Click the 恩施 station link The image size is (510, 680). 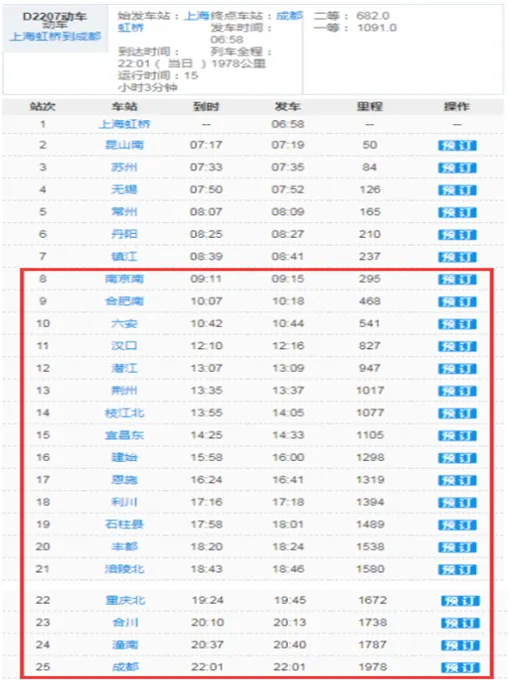click(x=124, y=480)
